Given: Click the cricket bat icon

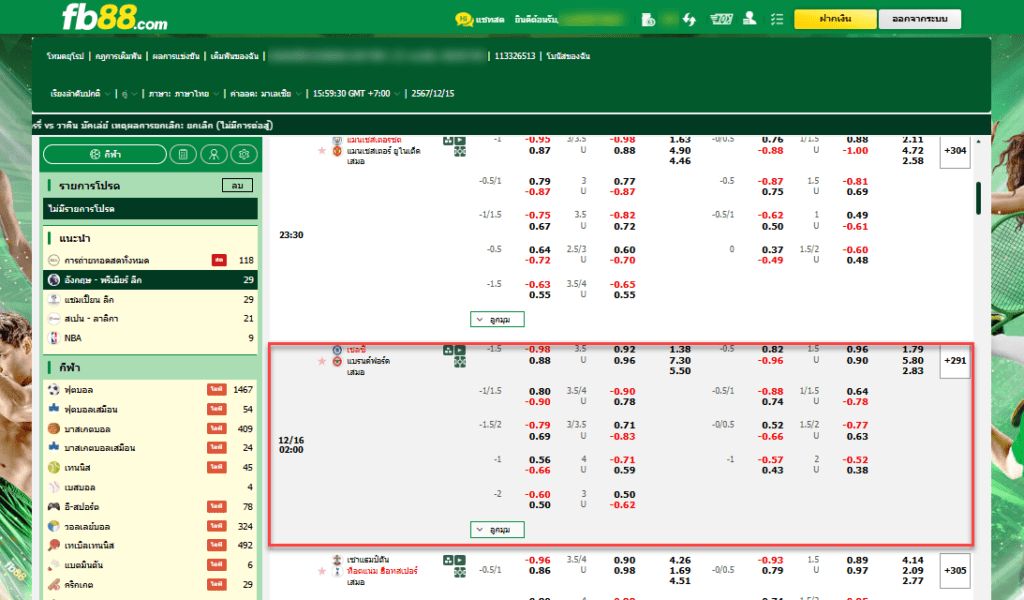Looking at the screenshot, I should click(x=54, y=584).
